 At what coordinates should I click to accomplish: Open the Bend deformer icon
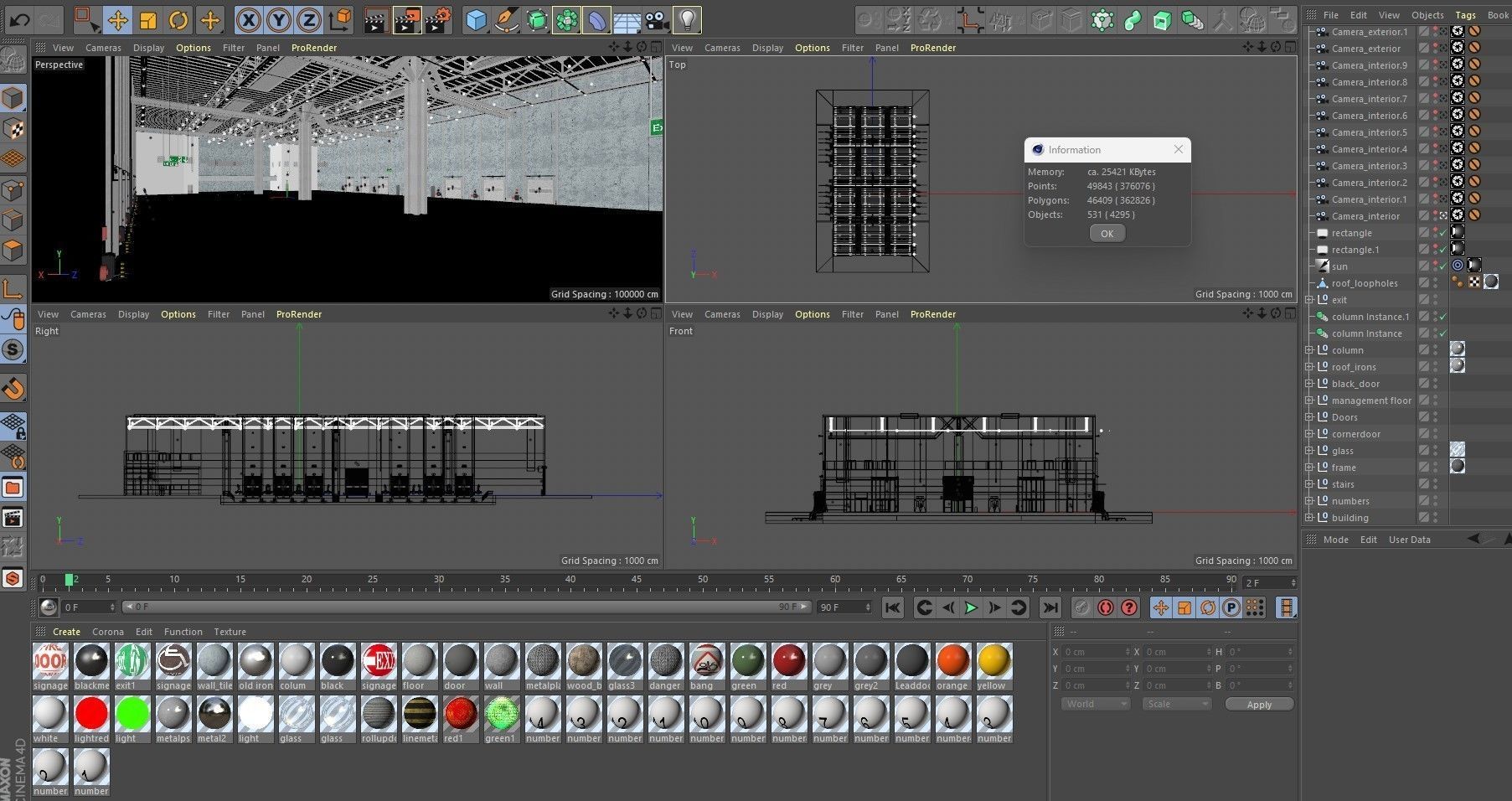tap(597, 19)
